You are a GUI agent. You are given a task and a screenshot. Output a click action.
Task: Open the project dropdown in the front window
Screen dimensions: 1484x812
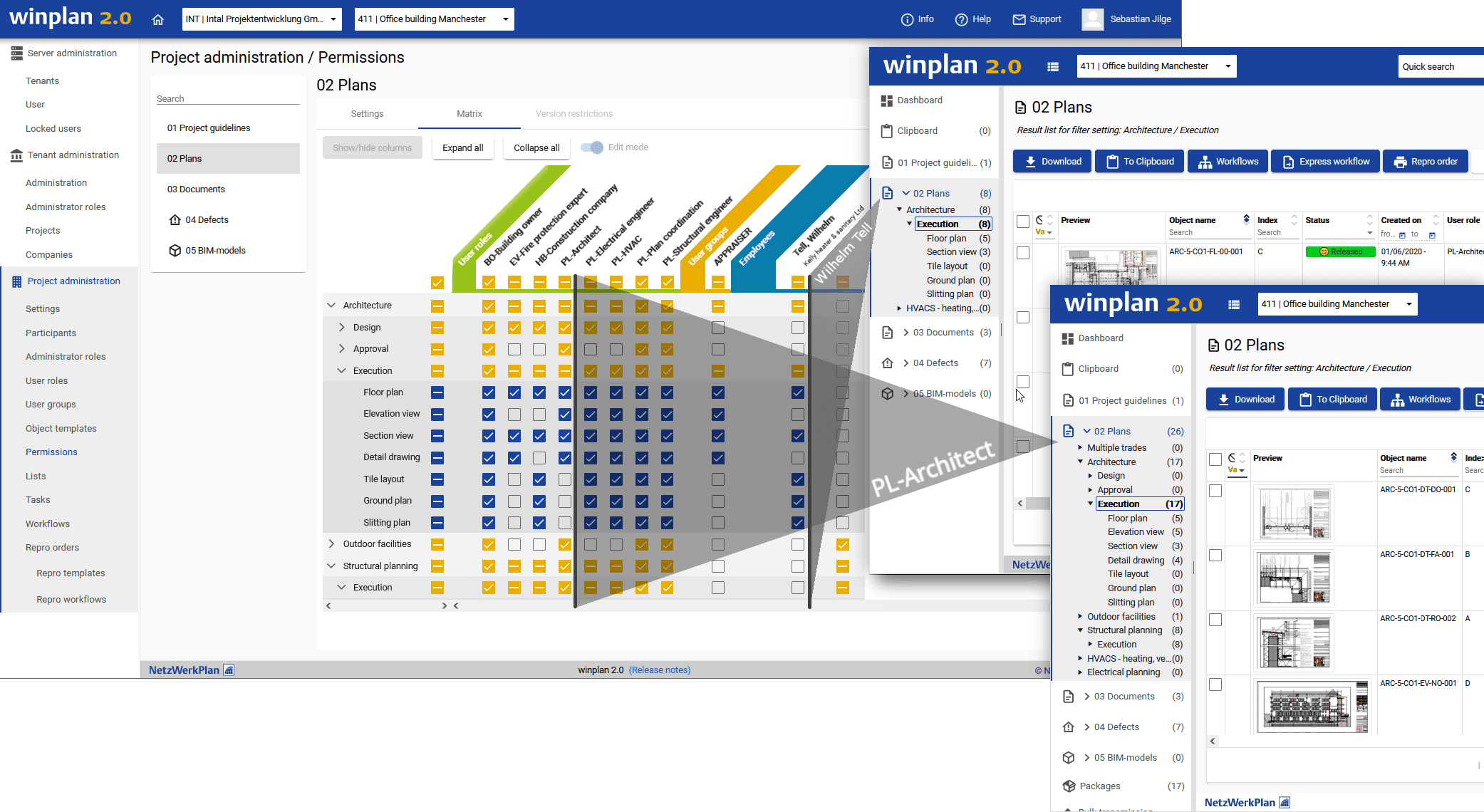1337,304
